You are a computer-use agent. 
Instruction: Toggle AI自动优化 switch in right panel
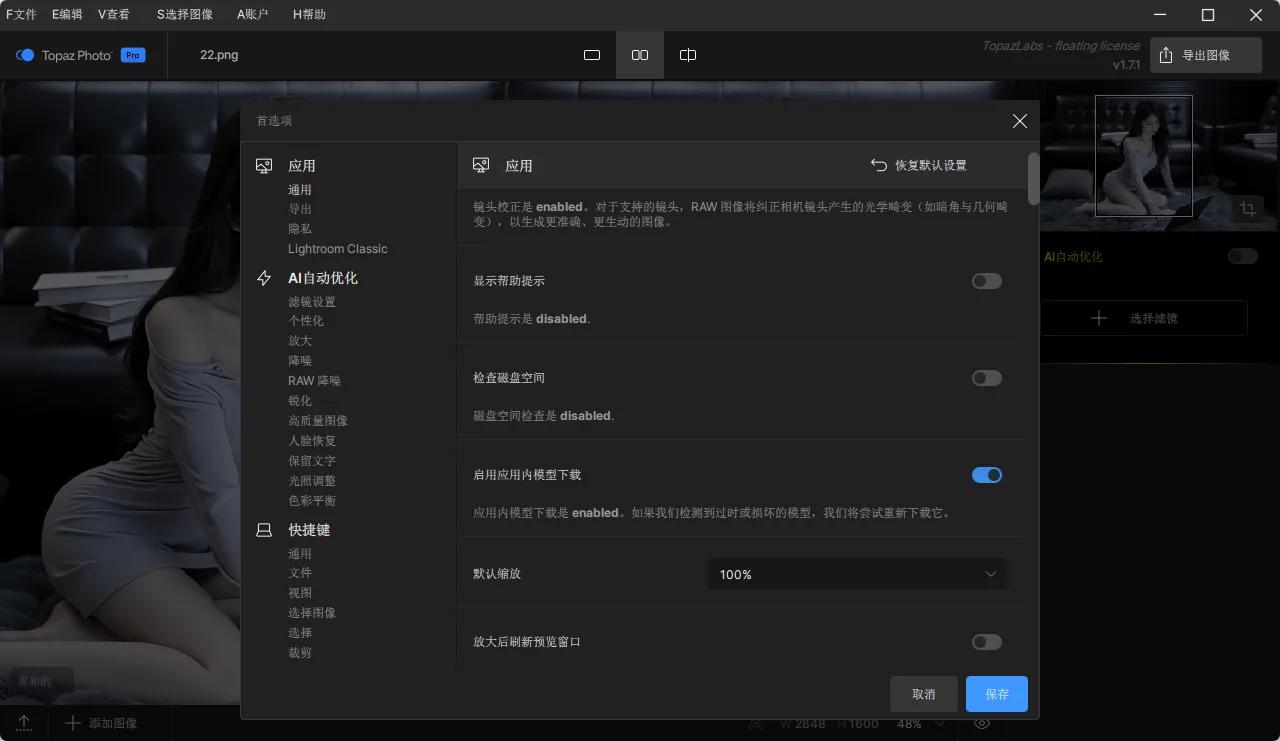point(1243,256)
